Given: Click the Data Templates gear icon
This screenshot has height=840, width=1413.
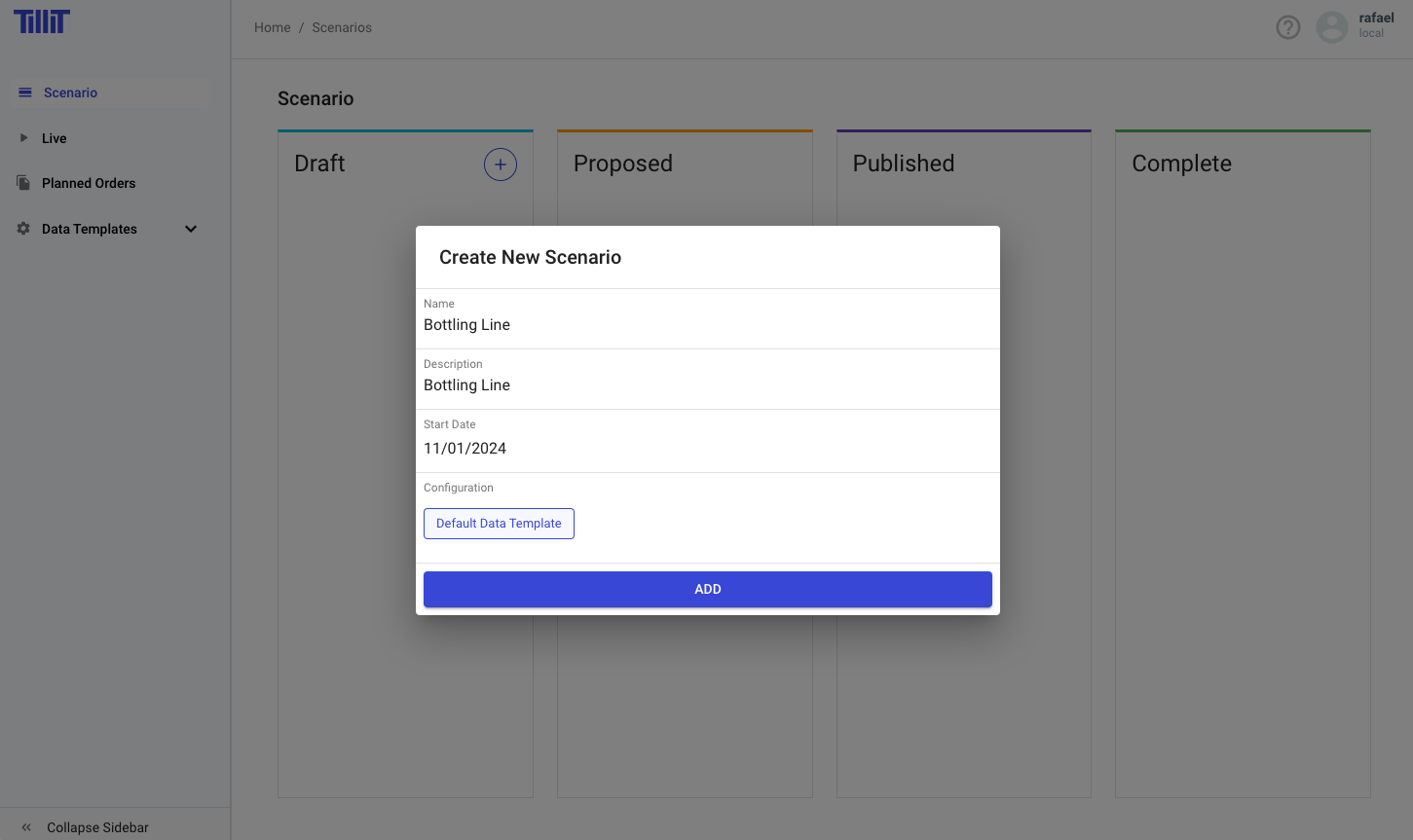Looking at the screenshot, I should [x=23, y=229].
